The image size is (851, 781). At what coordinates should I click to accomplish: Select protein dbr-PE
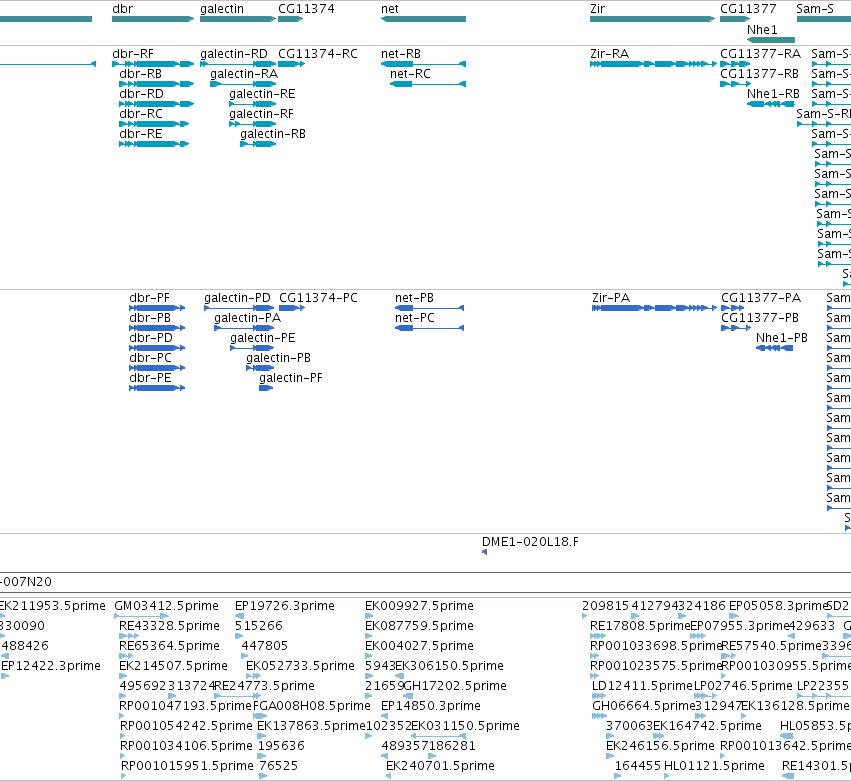[150, 378]
